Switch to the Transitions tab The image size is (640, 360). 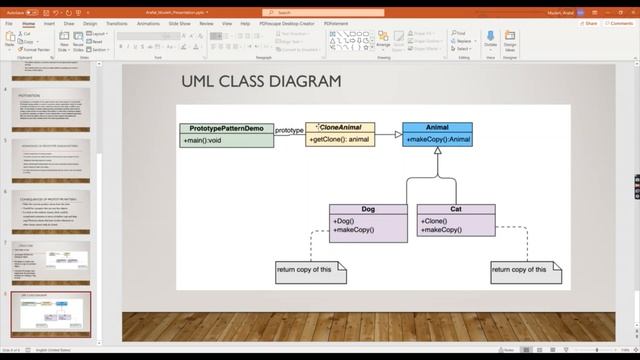pyautogui.click(x=117, y=24)
